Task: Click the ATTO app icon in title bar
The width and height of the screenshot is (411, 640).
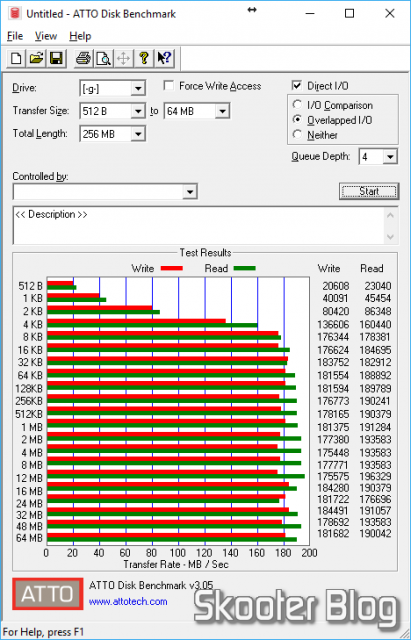Action: tap(15, 13)
